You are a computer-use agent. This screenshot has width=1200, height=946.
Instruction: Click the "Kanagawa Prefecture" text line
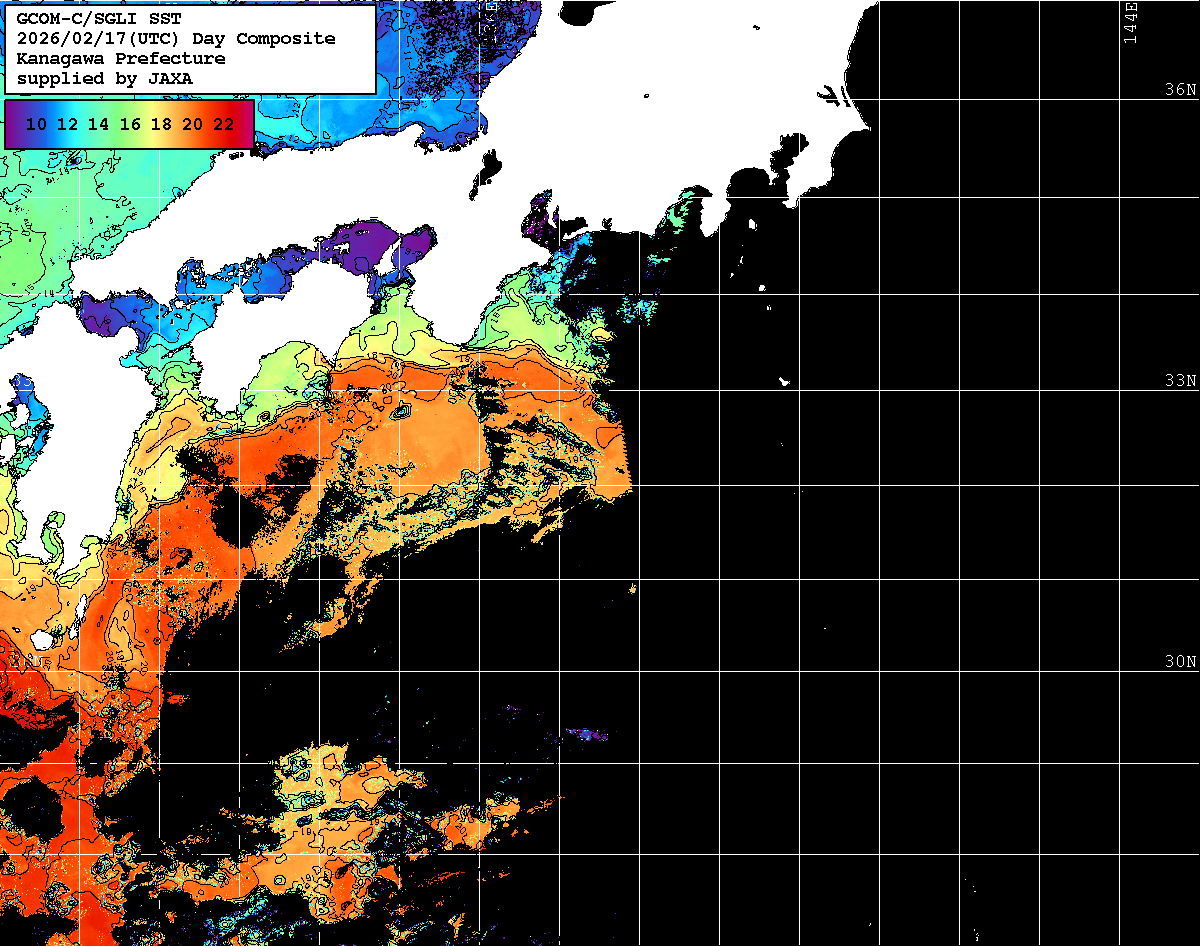click(121, 58)
